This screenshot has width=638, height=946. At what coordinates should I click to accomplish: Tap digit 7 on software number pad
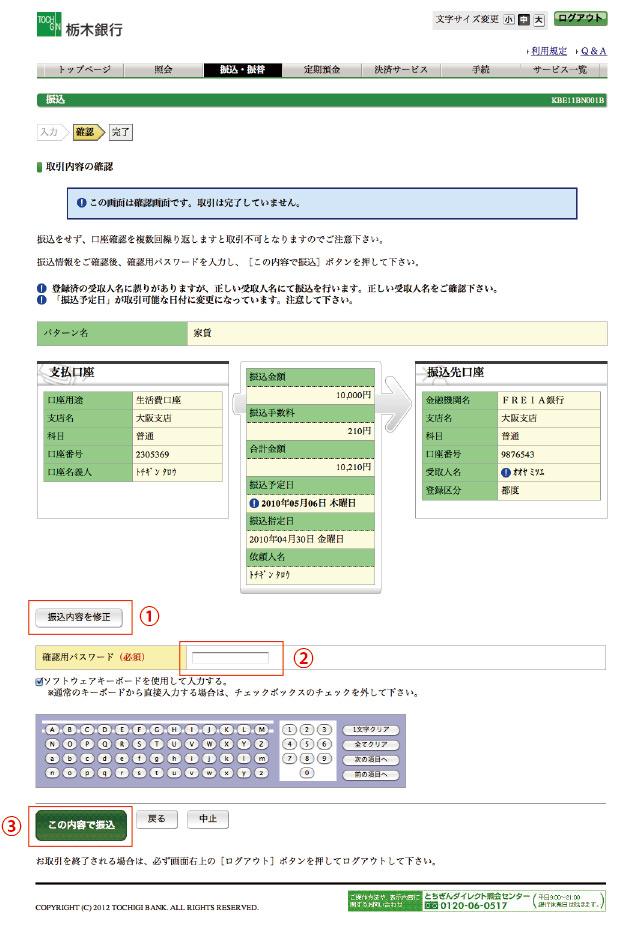click(x=289, y=758)
